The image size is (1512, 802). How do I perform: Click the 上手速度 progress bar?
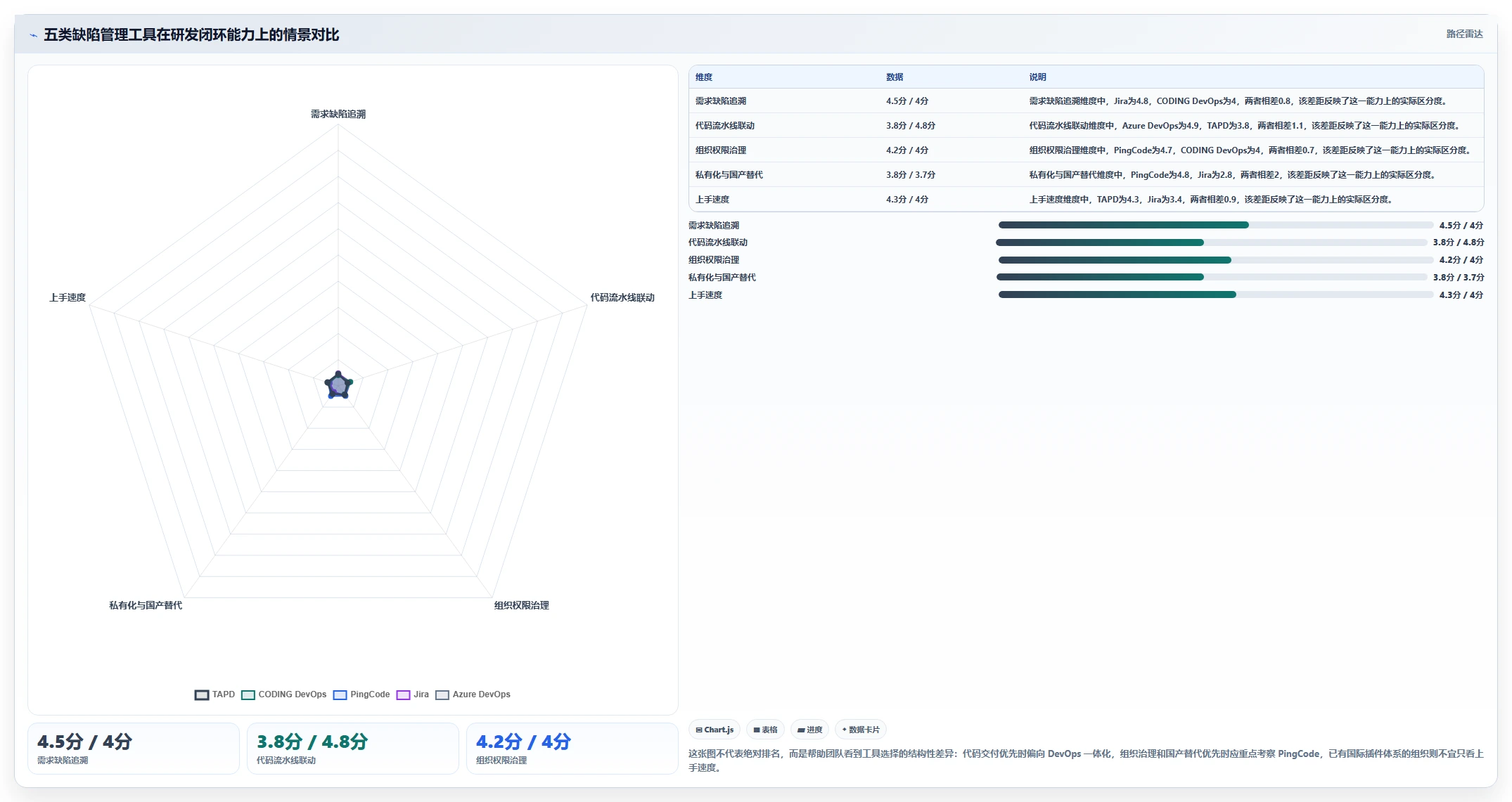tap(1216, 295)
